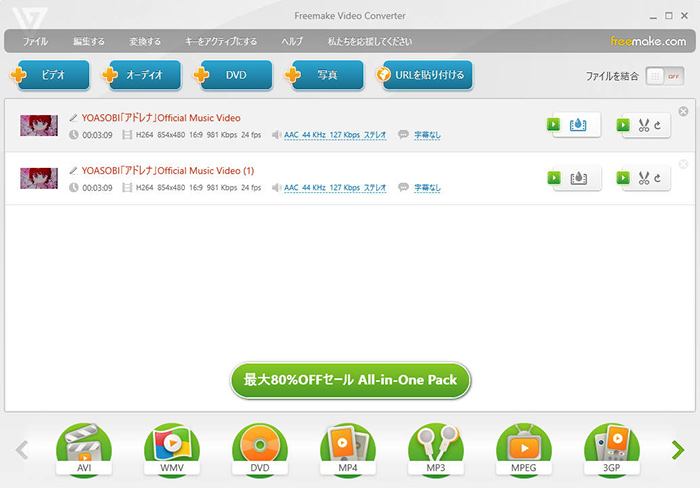Choose MP4 output format

(x=348, y=450)
